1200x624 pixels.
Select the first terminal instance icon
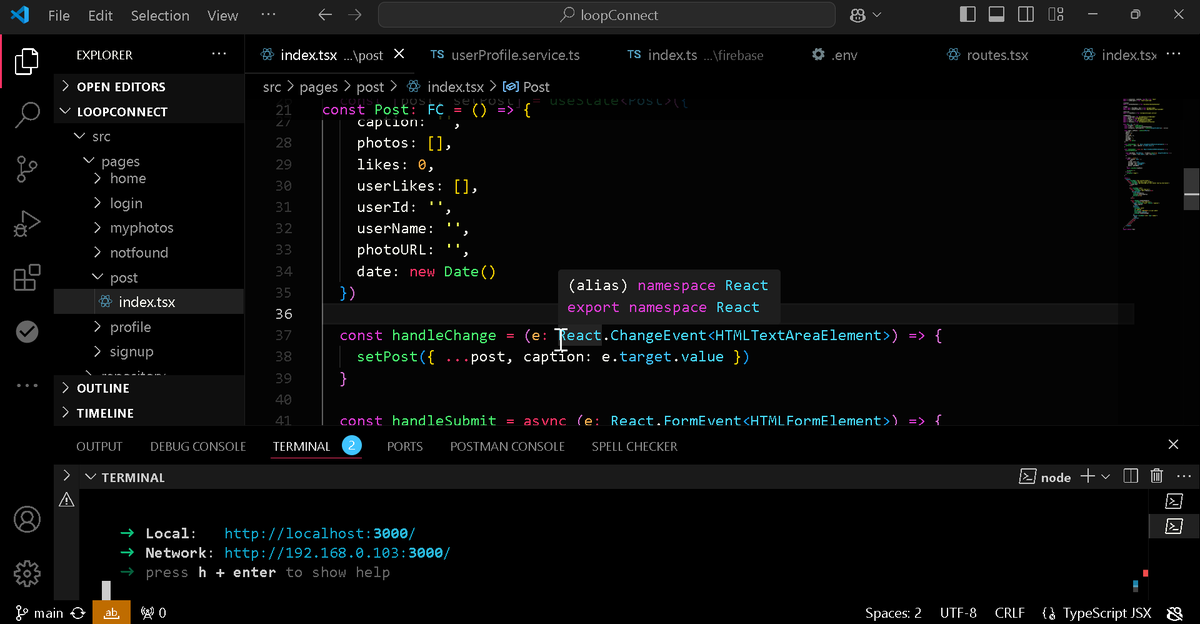coord(1175,502)
